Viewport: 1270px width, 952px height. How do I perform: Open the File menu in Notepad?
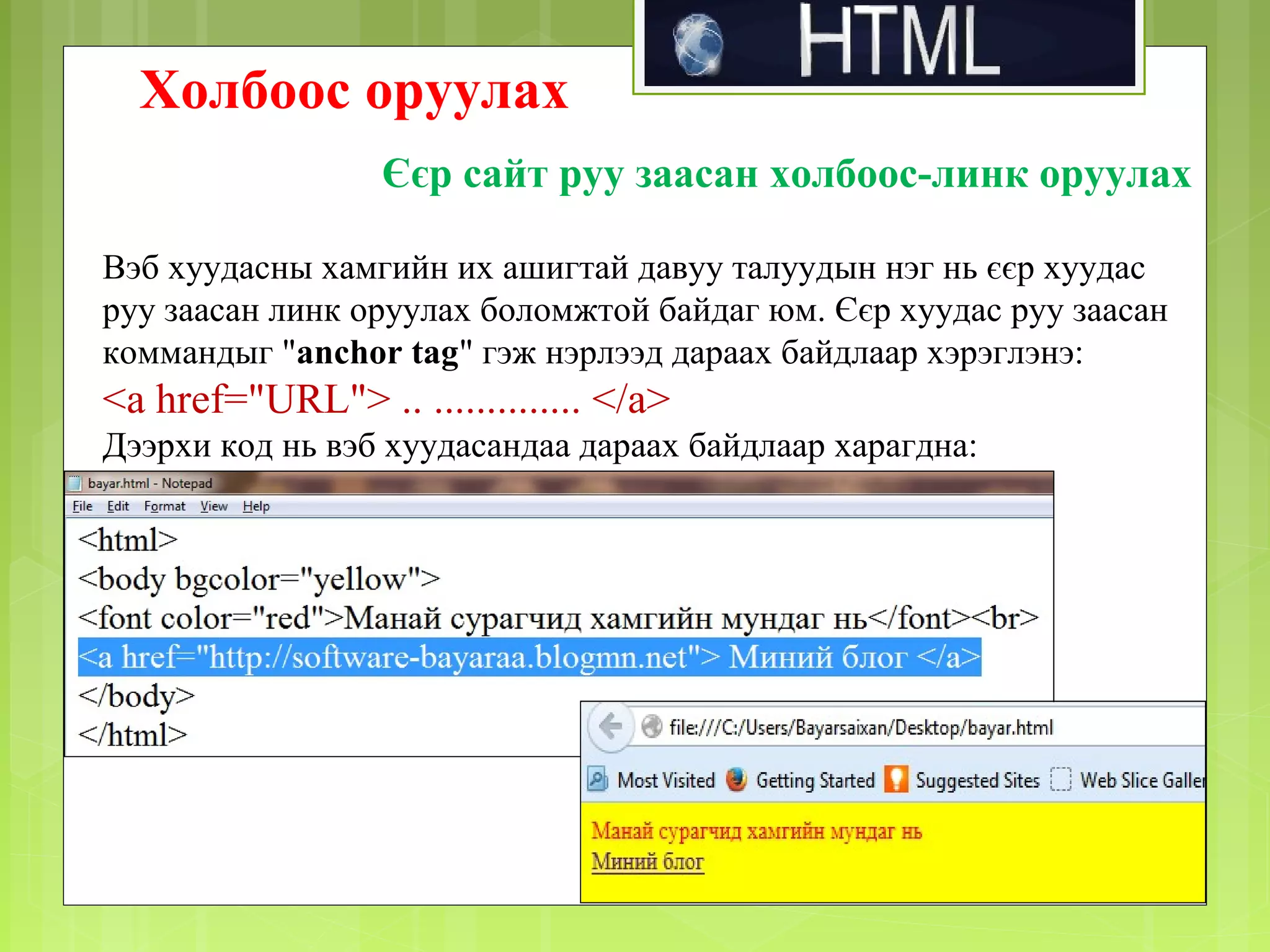(82, 506)
